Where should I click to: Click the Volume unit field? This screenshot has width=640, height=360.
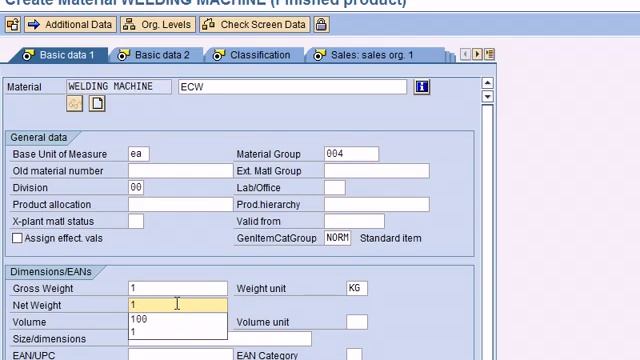(357, 322)
